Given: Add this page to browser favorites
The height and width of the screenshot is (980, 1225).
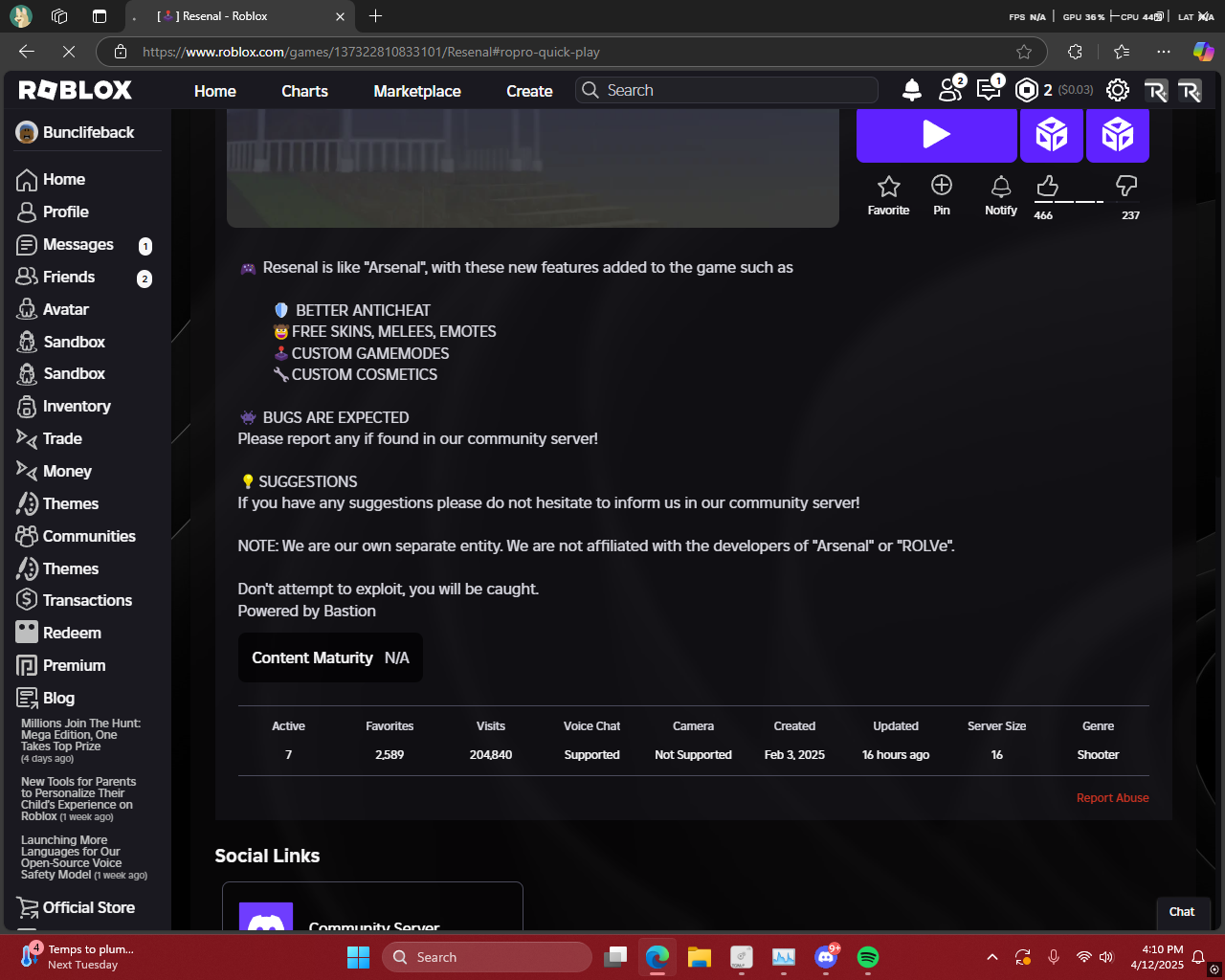Looking at the screenshot, I should point(1024,52).
